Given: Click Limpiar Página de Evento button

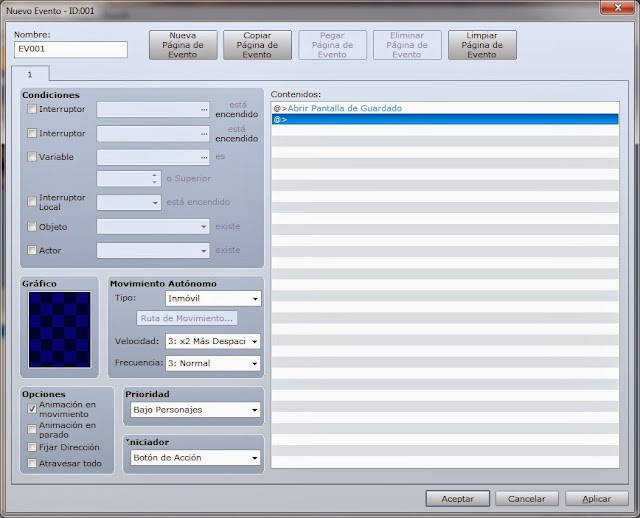Looking at the screenshot, I should 482,45.
